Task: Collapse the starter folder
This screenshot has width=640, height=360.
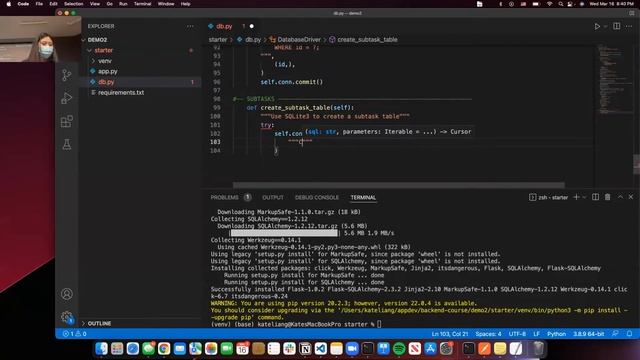Action: (103, 50)
